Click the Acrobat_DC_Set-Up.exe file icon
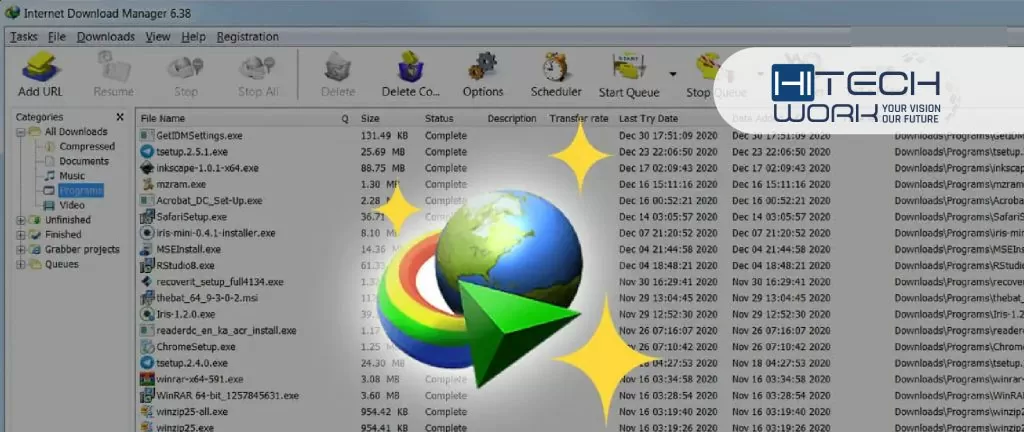The width and height of the screenshot is (1024, 432). (x=147, y=200)
